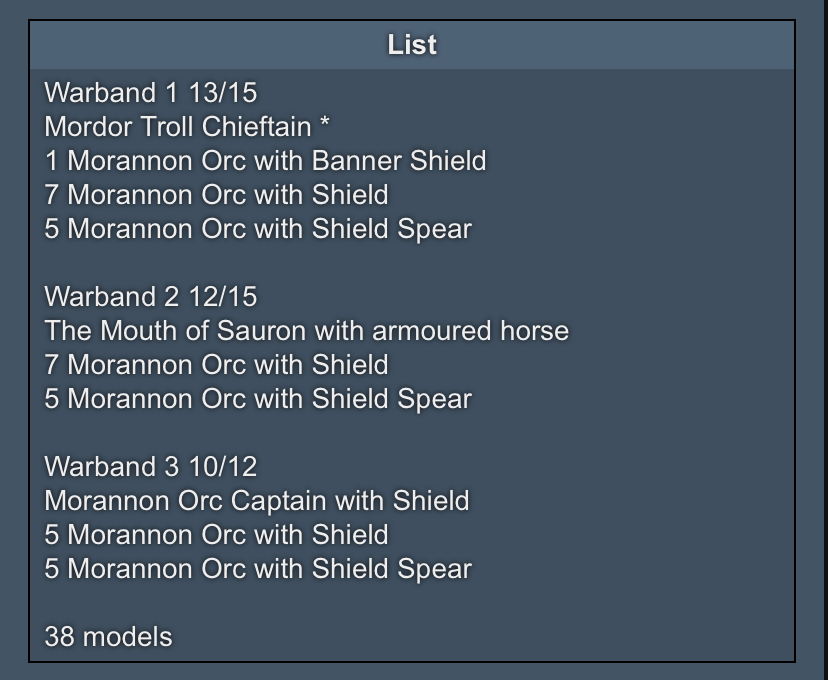Select Warband 2's 7 Morannon Orc with Shield

(217, 365)
